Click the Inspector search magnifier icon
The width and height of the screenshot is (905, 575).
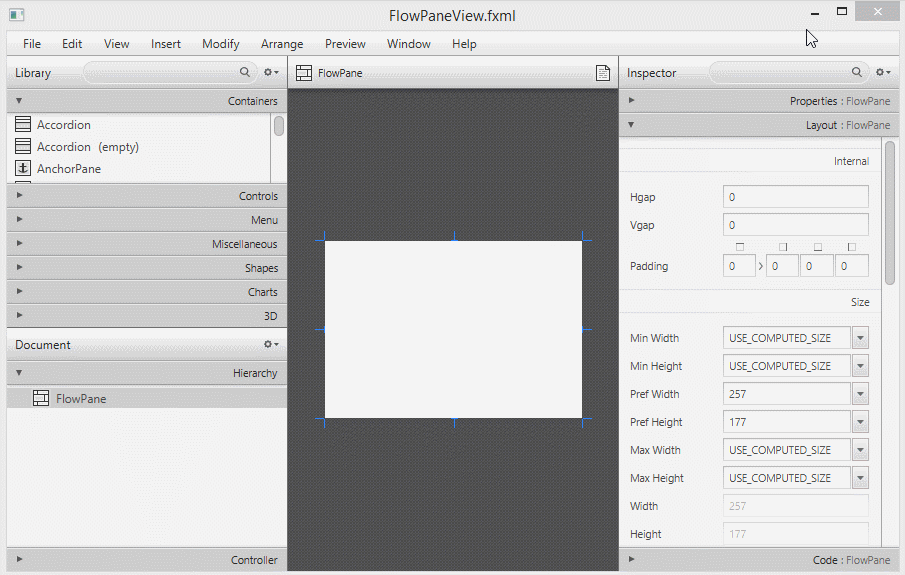857,73
